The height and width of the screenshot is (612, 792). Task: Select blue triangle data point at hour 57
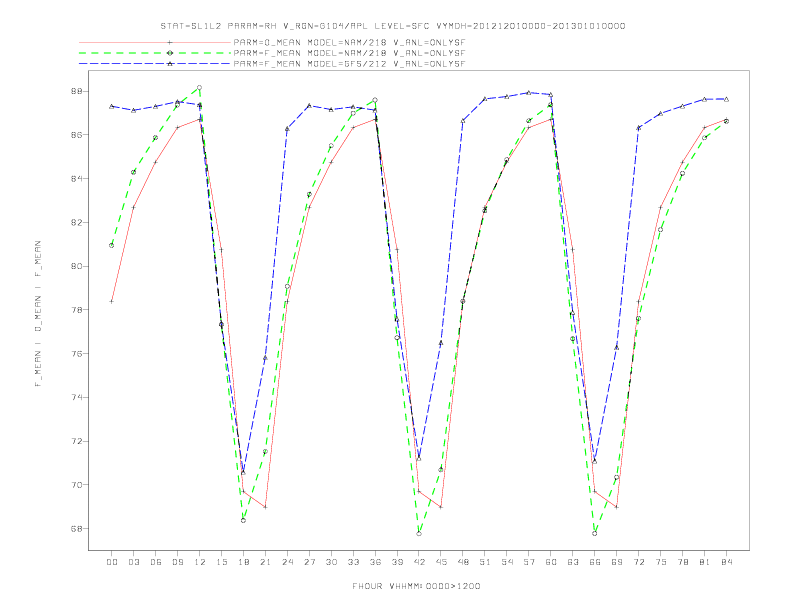tap(529, 92)
